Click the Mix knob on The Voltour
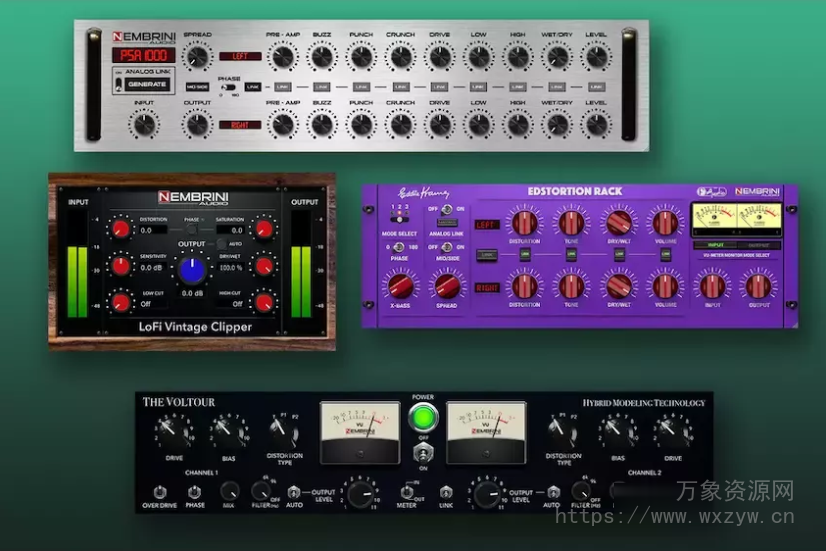826x551 pixels. pos(229,491)
